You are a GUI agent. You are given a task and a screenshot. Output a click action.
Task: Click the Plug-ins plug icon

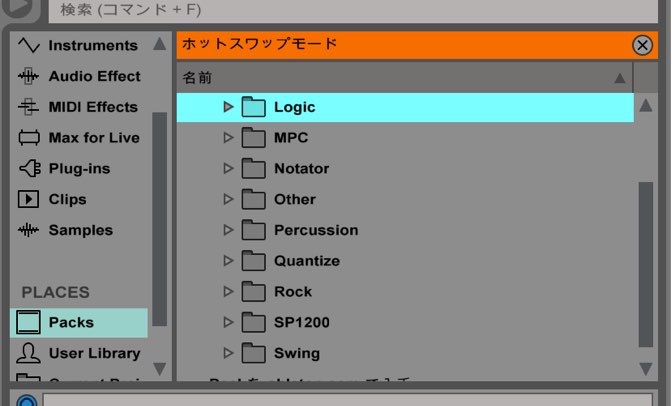pos(30,168)
